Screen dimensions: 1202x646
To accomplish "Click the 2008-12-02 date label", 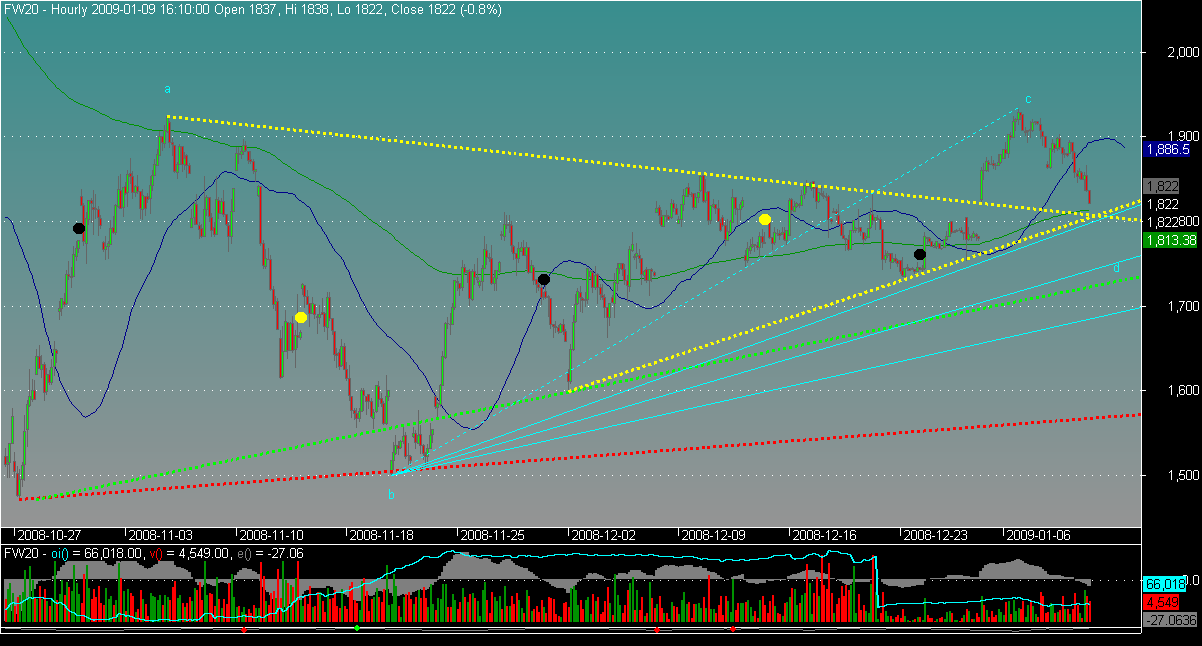I will 605,535.
